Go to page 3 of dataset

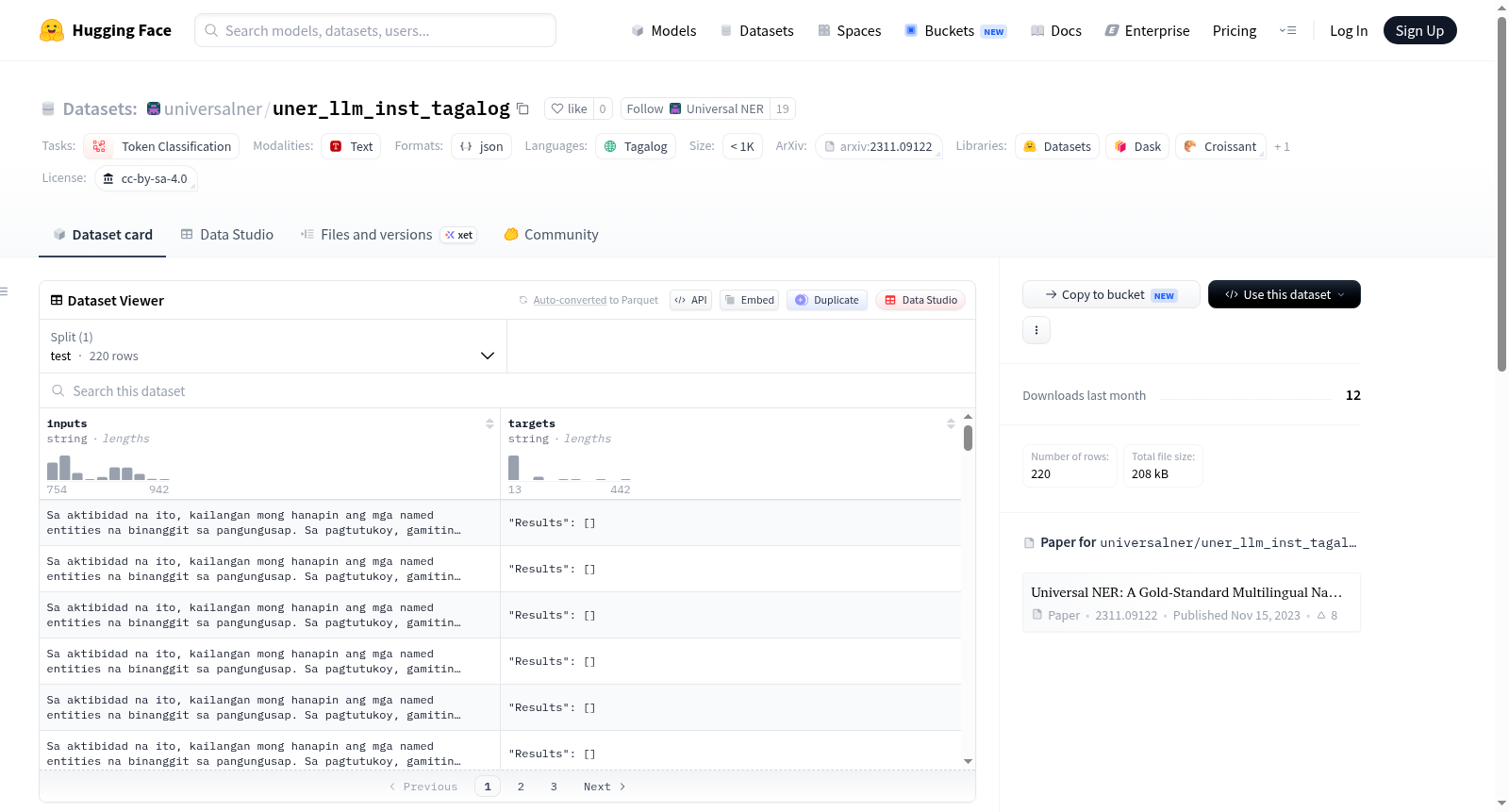pyautogui.click(x=554, y=787)
